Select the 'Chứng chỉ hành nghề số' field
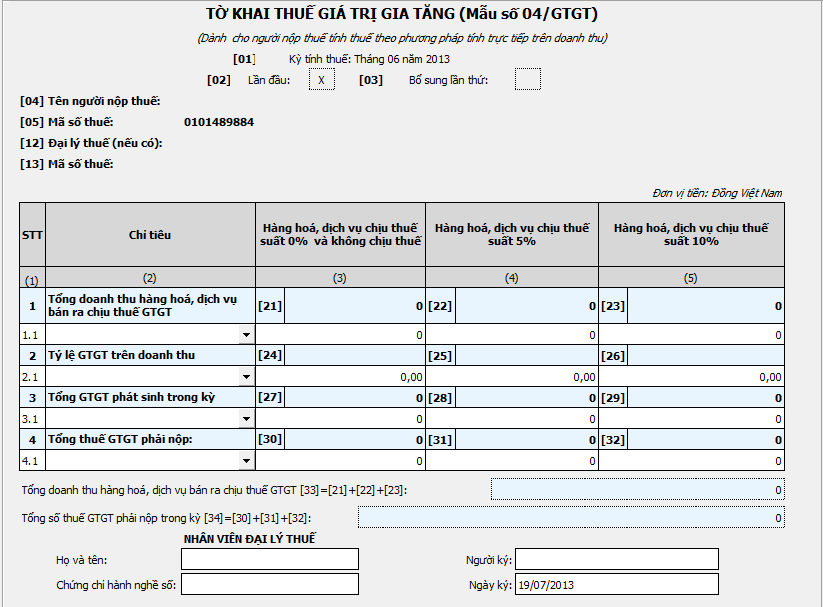 coord(269,584)
